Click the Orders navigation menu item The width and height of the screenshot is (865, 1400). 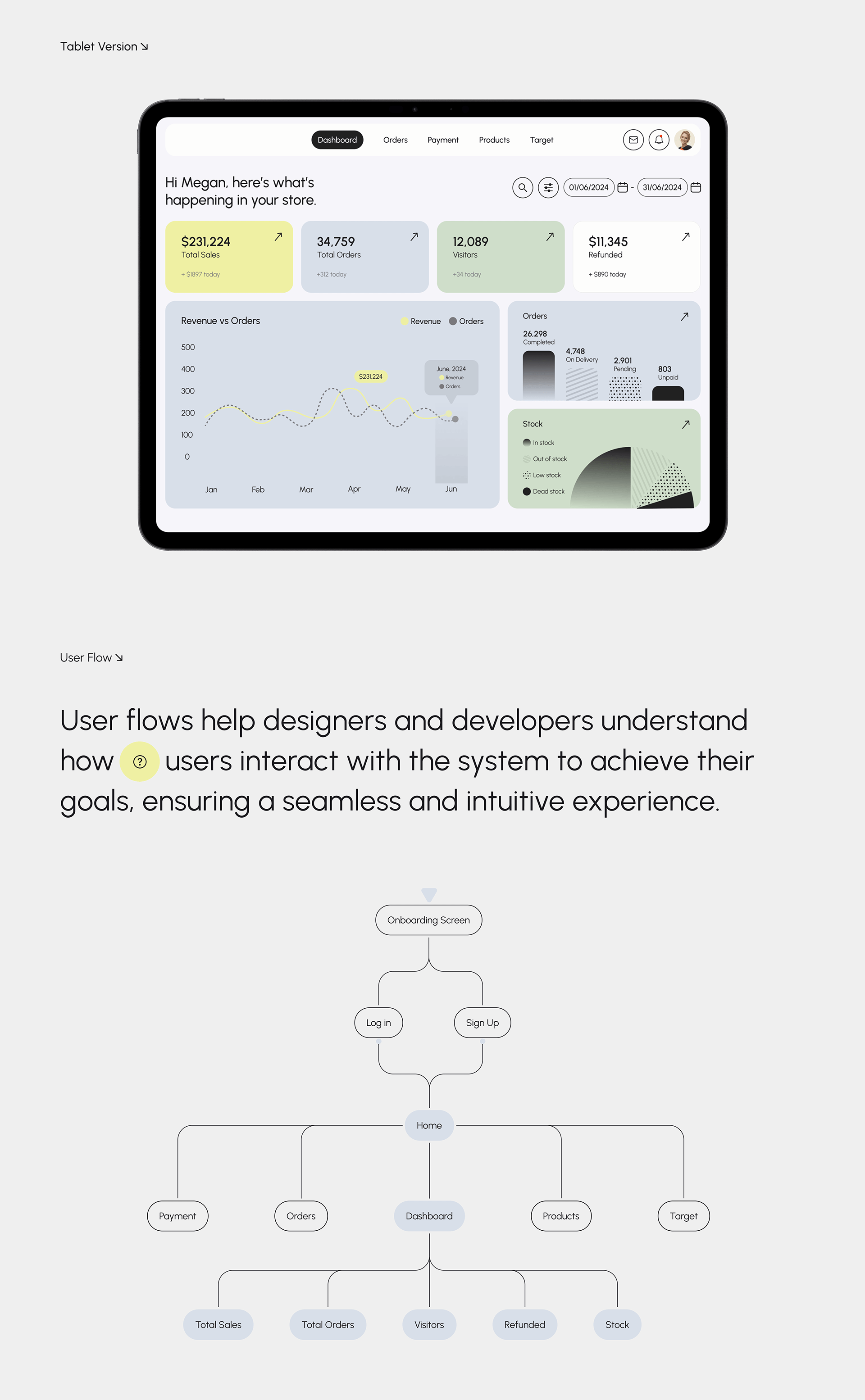396,140
